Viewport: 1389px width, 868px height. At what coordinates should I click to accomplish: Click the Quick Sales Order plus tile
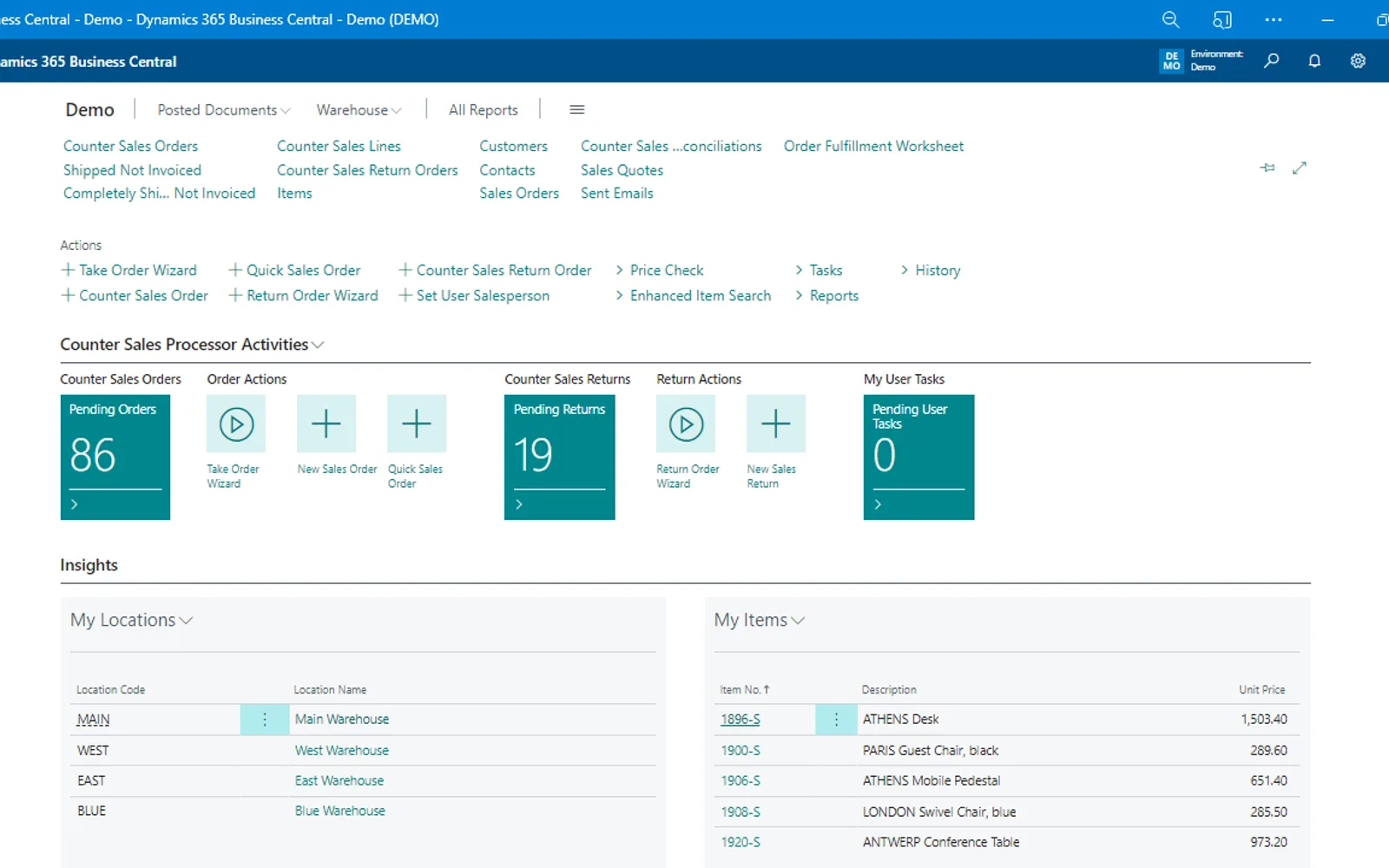coord(417,424)
